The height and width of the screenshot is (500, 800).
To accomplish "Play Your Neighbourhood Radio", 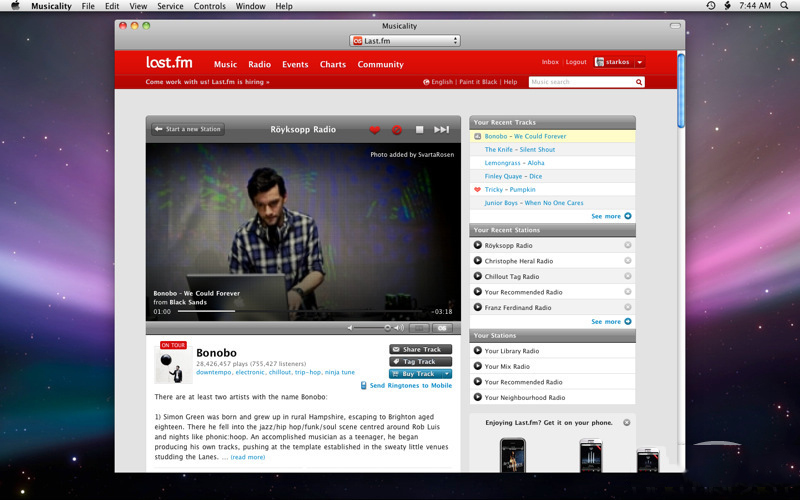I will click(x=478, y=397).
